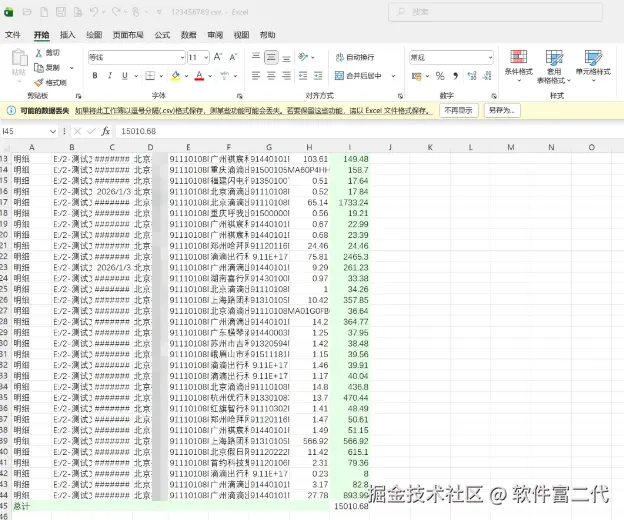Screen dimensions: 624x520
Task: Switch to Review (审阅) tab
Action: [x=215, y=35]
